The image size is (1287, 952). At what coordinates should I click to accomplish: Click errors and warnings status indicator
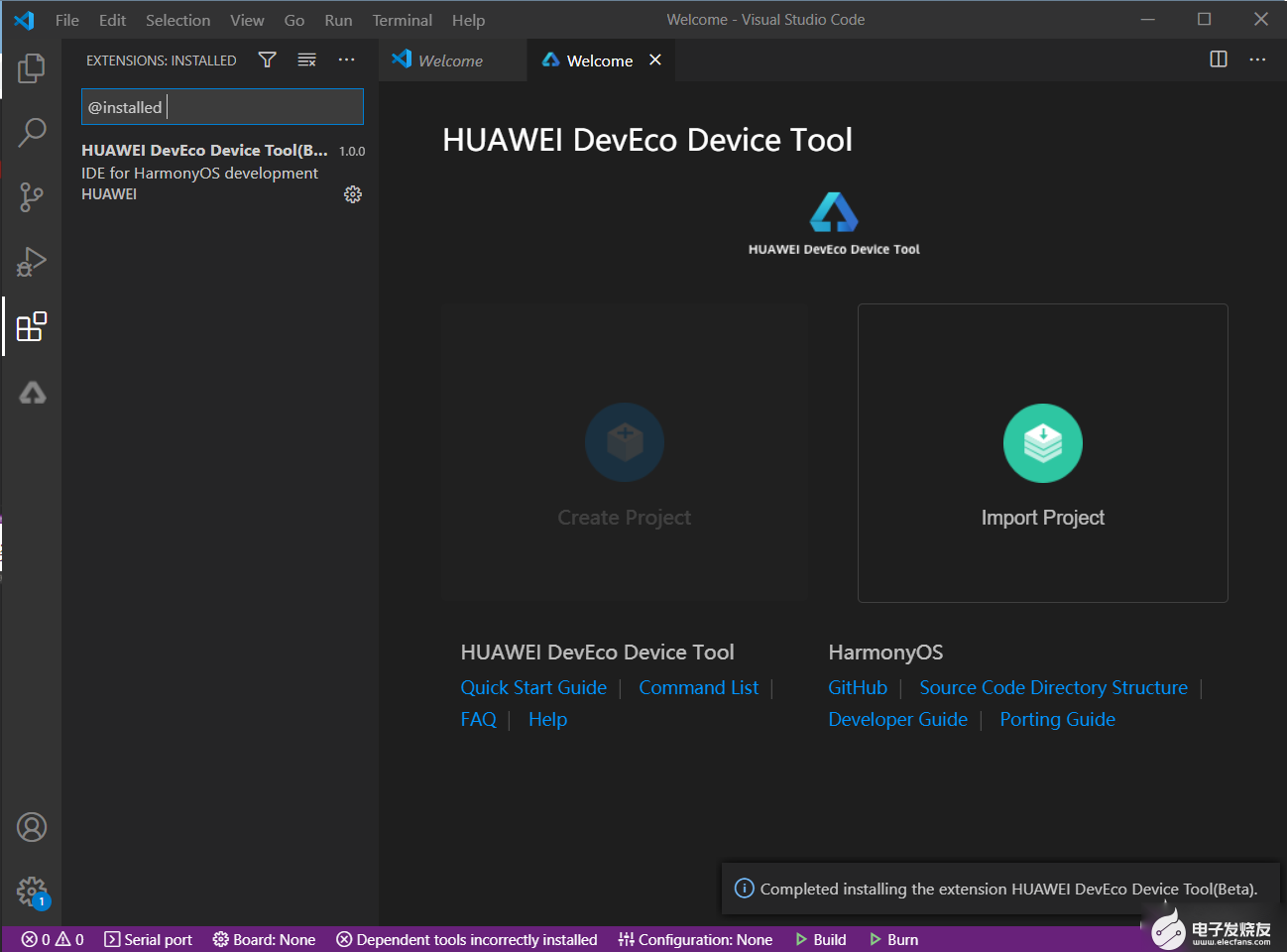pyautogui.click(x=53, y=939)
